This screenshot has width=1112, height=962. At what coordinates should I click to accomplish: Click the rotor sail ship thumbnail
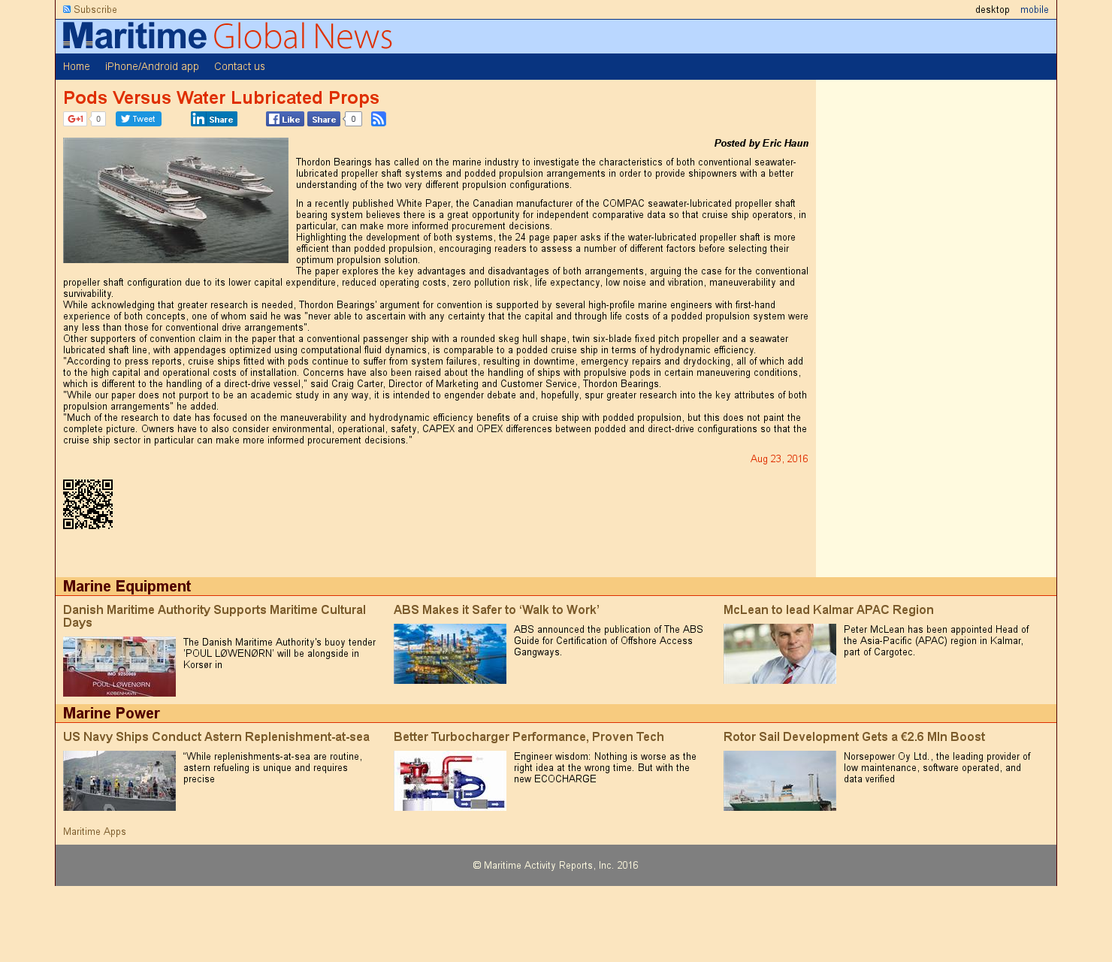tap(779, 781)
